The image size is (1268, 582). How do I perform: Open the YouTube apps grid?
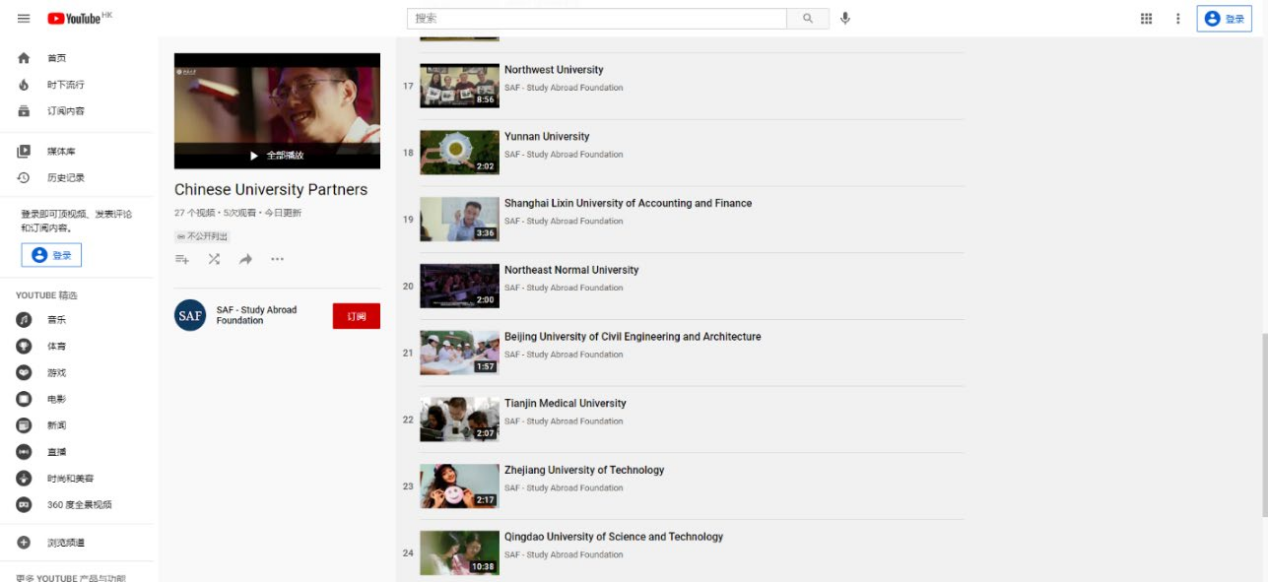click(x=1146, y=19)
